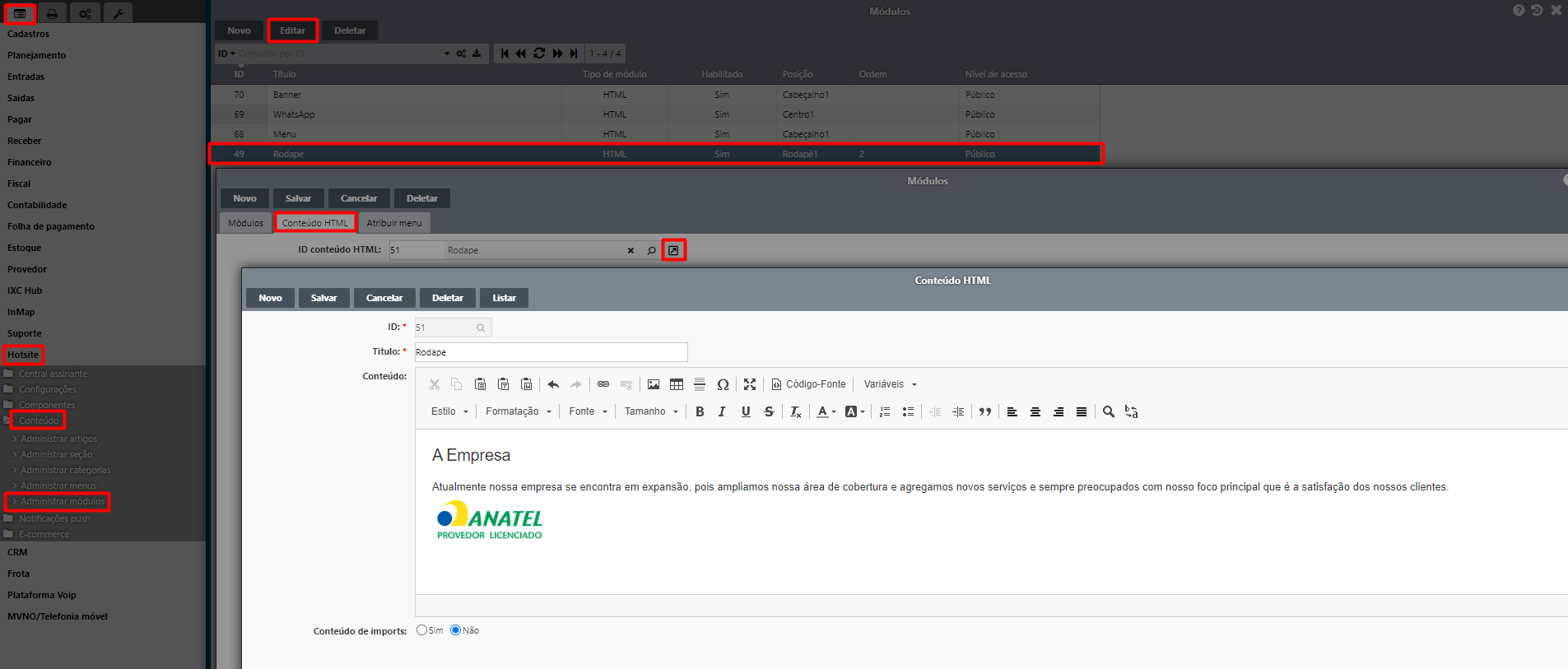Maximize the editor area

pyautogui.click(x=750, y=384)
